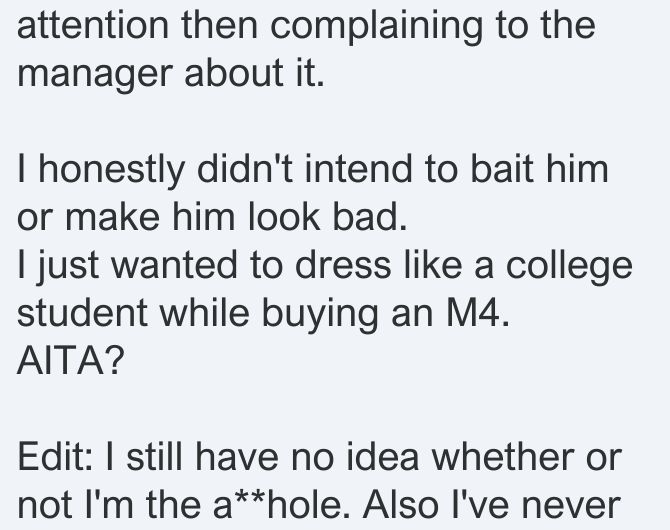670x530 pixels.
Task: Click the "AITA?" line
Action: (71, 360)
